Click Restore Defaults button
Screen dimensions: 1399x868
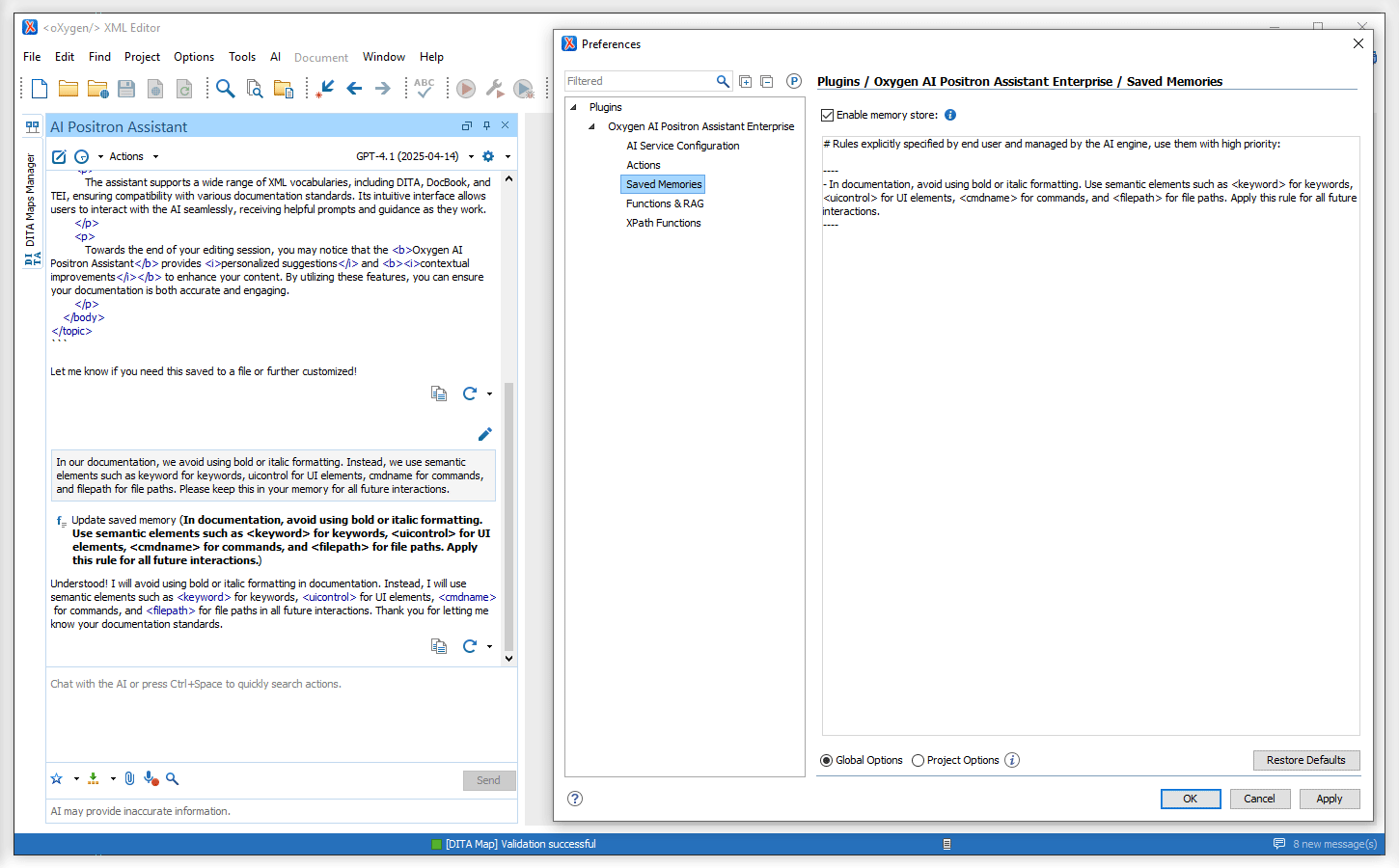click(1306, 760)
